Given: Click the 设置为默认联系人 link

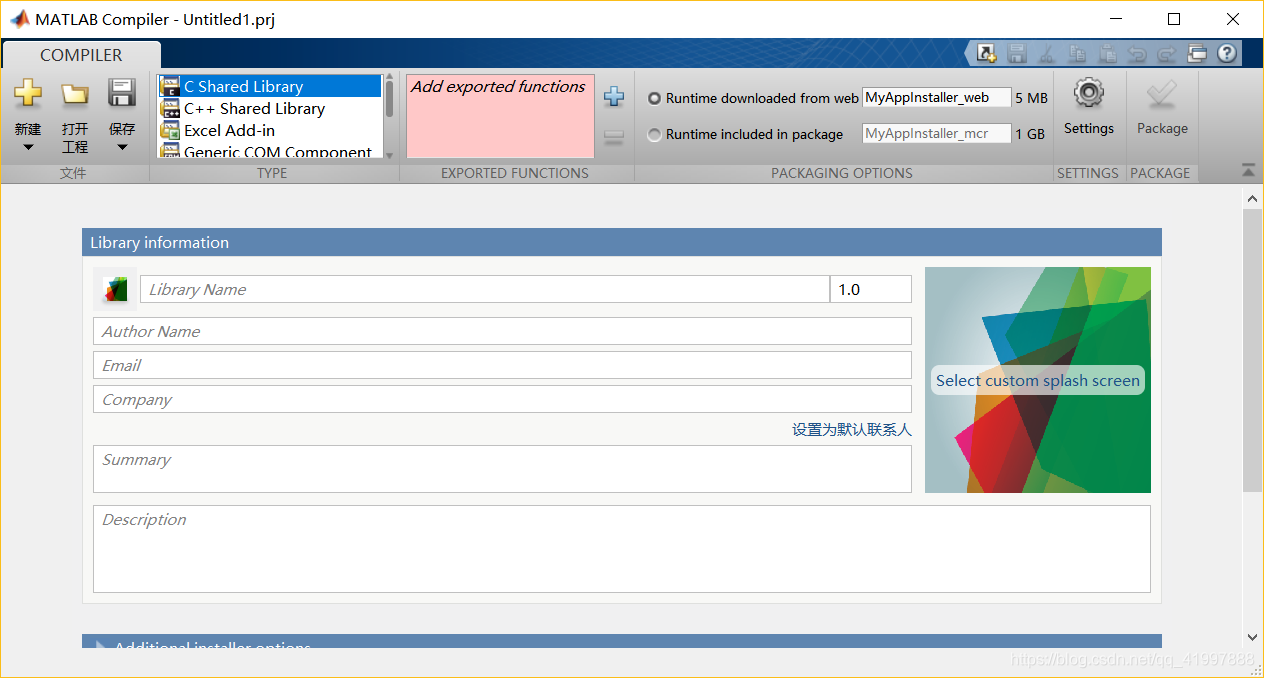Looking at the screenshot, I should [852, 430].
